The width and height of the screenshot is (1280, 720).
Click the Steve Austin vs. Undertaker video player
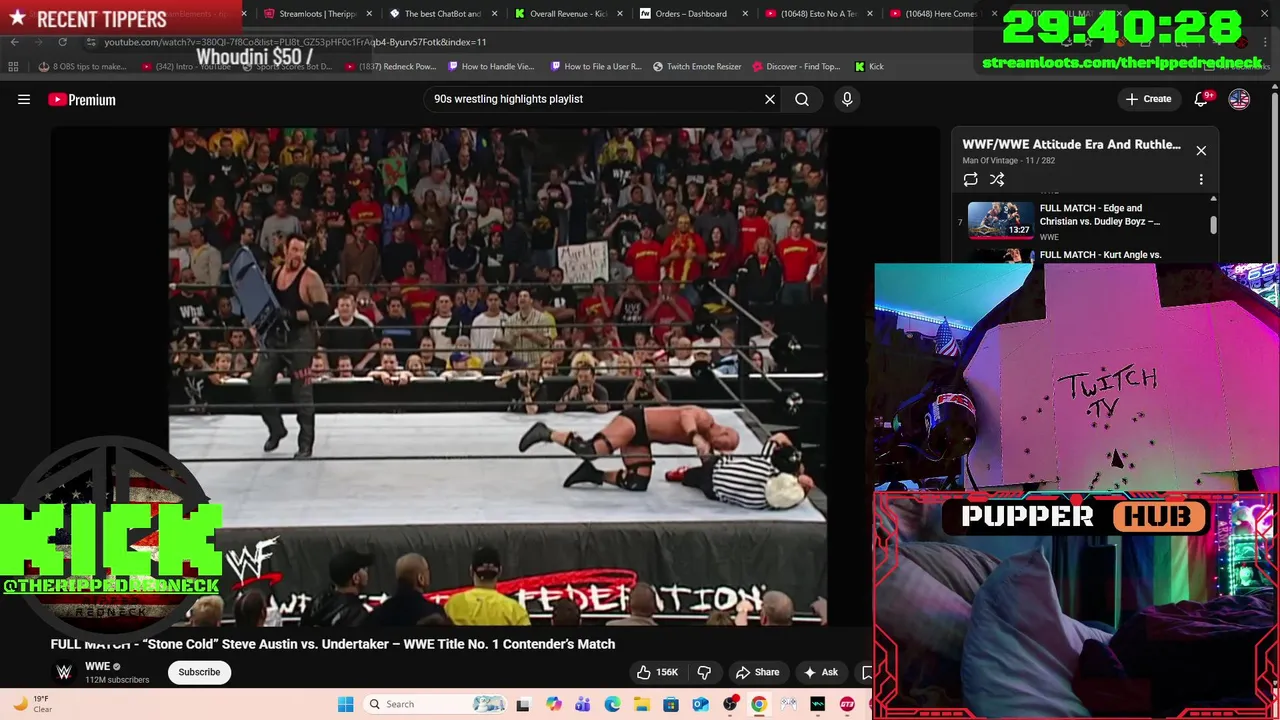pos(497,376)
